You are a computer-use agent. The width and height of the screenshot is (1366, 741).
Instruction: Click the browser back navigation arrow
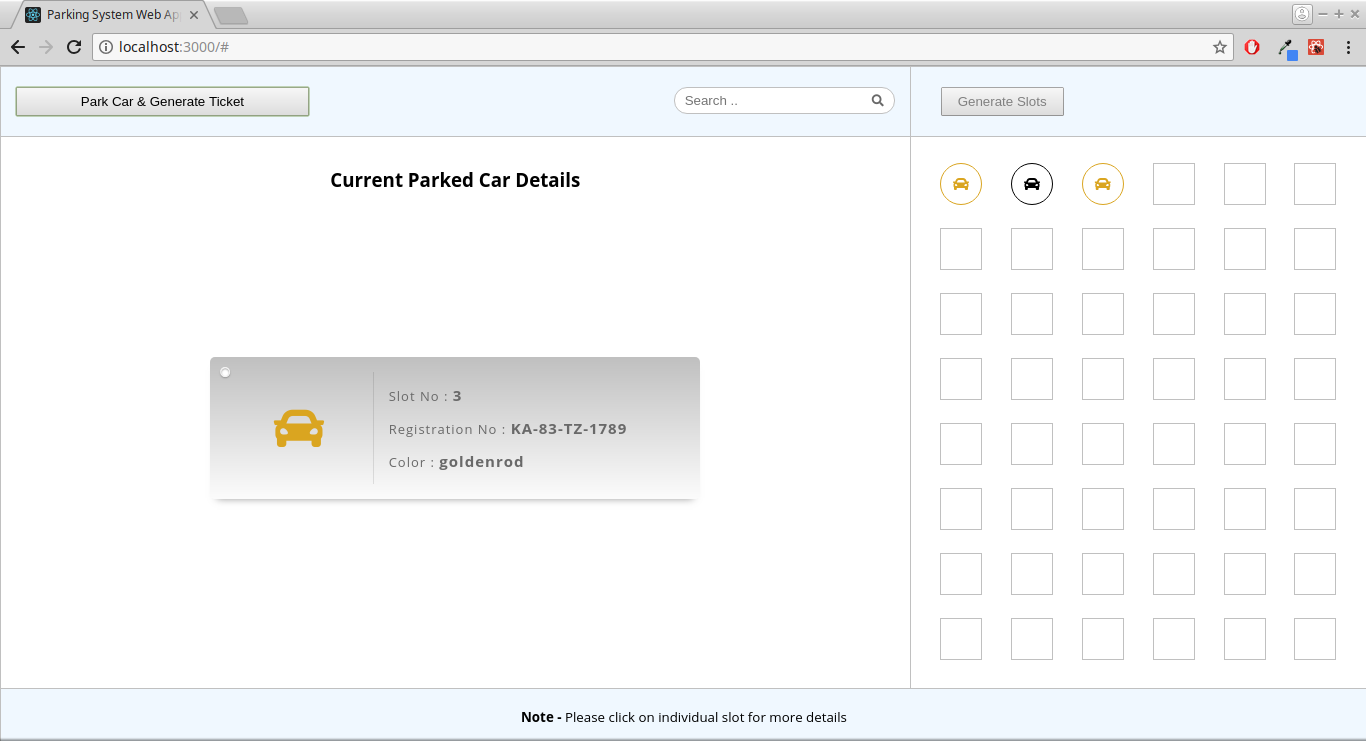pyautogui.click(x=17, y=46)
